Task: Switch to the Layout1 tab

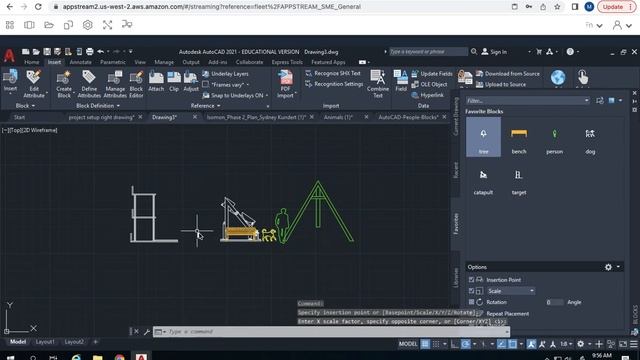Action: point(45,342)
